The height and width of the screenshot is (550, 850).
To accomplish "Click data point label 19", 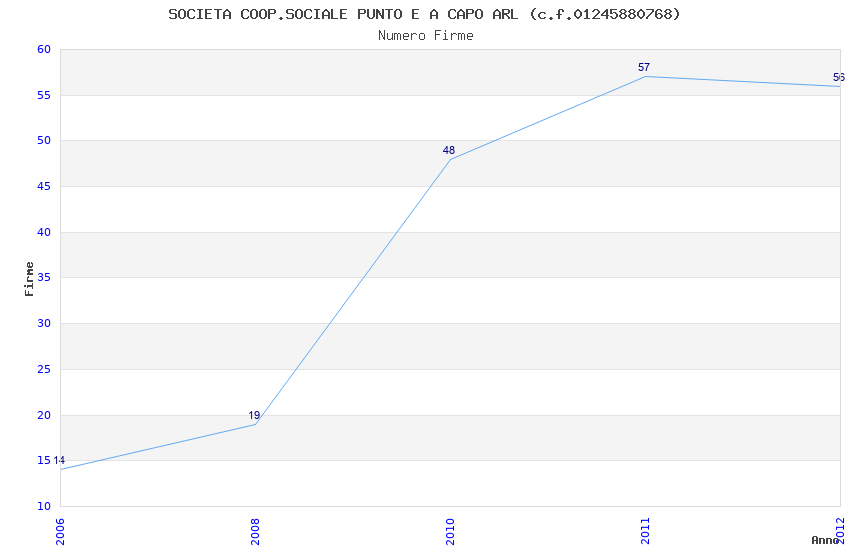I will tap(254, 415).
